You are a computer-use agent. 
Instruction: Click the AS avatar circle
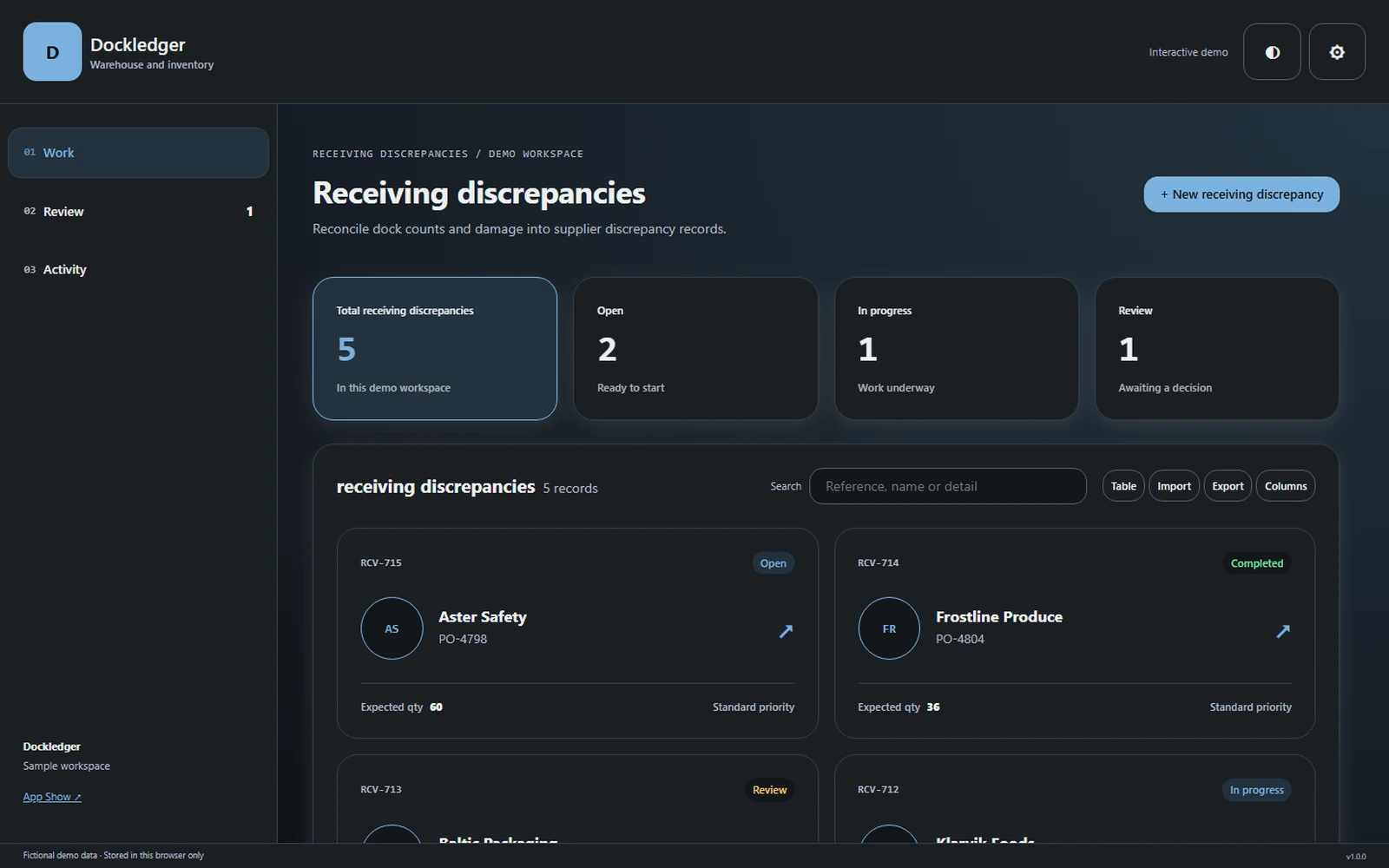pos(392,628)
